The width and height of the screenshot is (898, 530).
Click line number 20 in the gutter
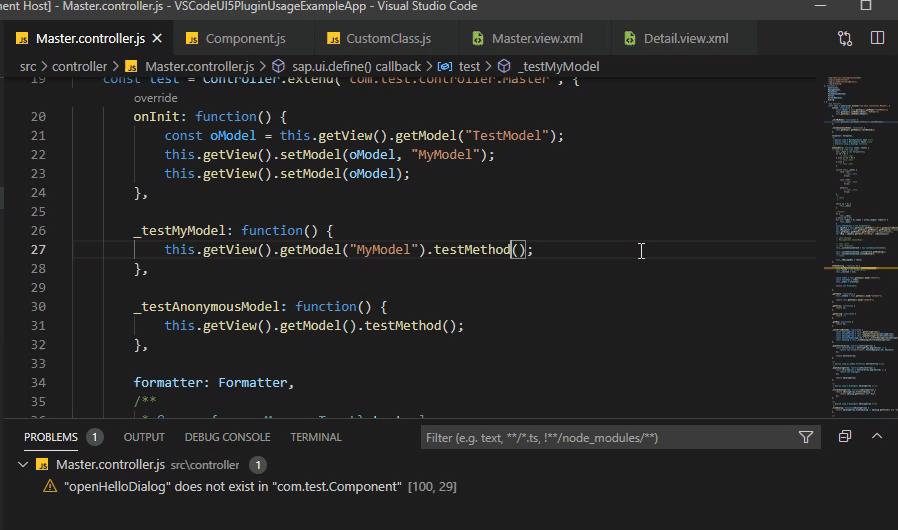pos(38,117)
